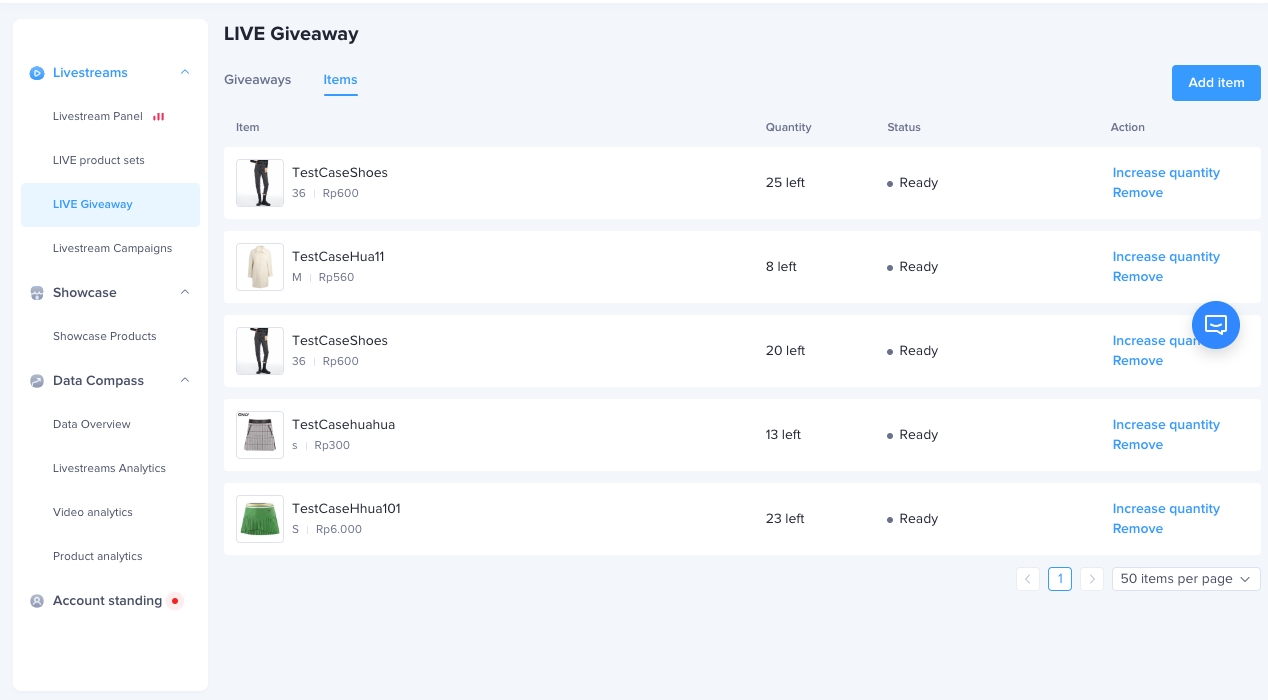Click the Add item button
The height and width of the screenshot is (700, 1268).
[x=1216, y=83]
